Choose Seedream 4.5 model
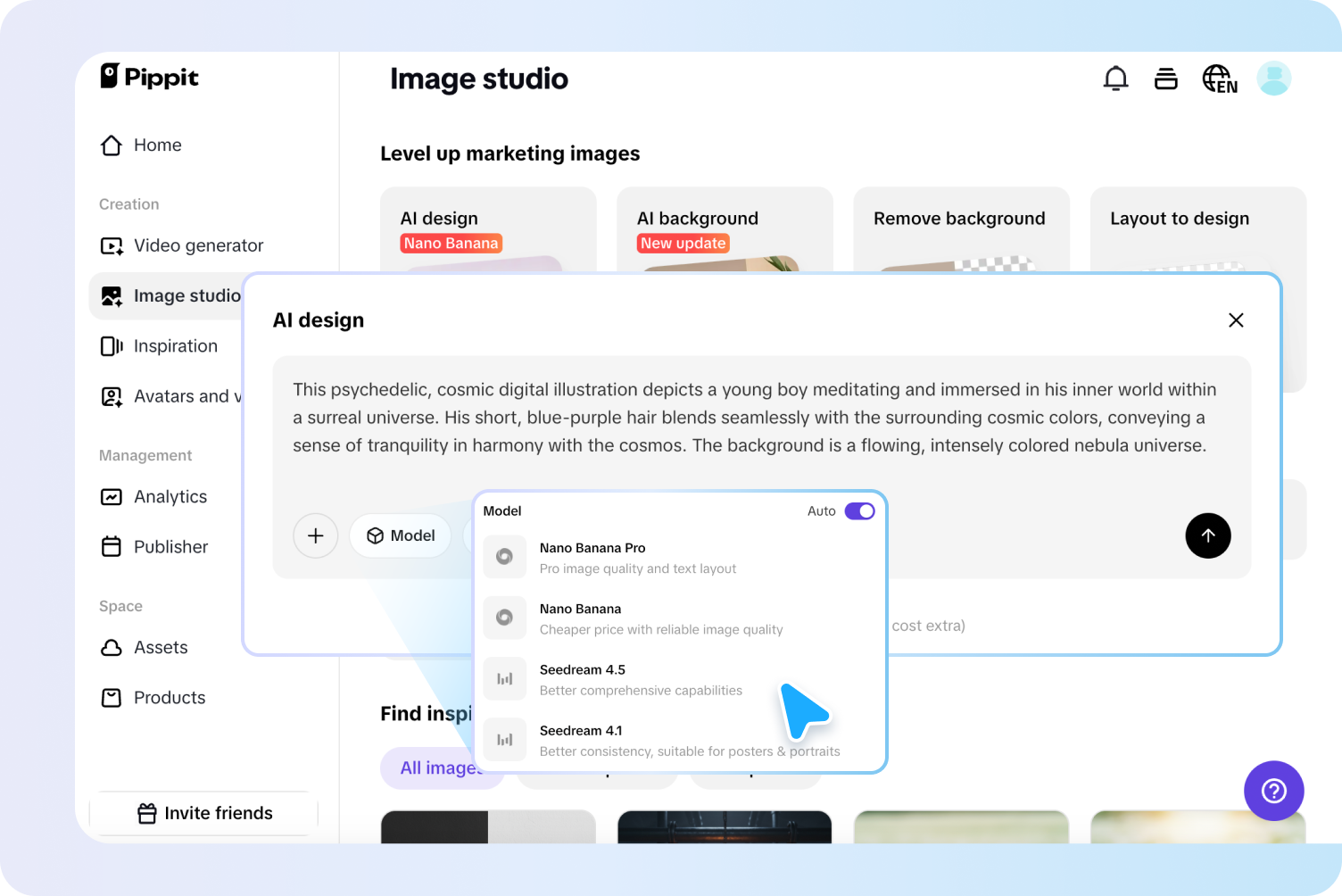1342x896 pixels. coord(680,679)
